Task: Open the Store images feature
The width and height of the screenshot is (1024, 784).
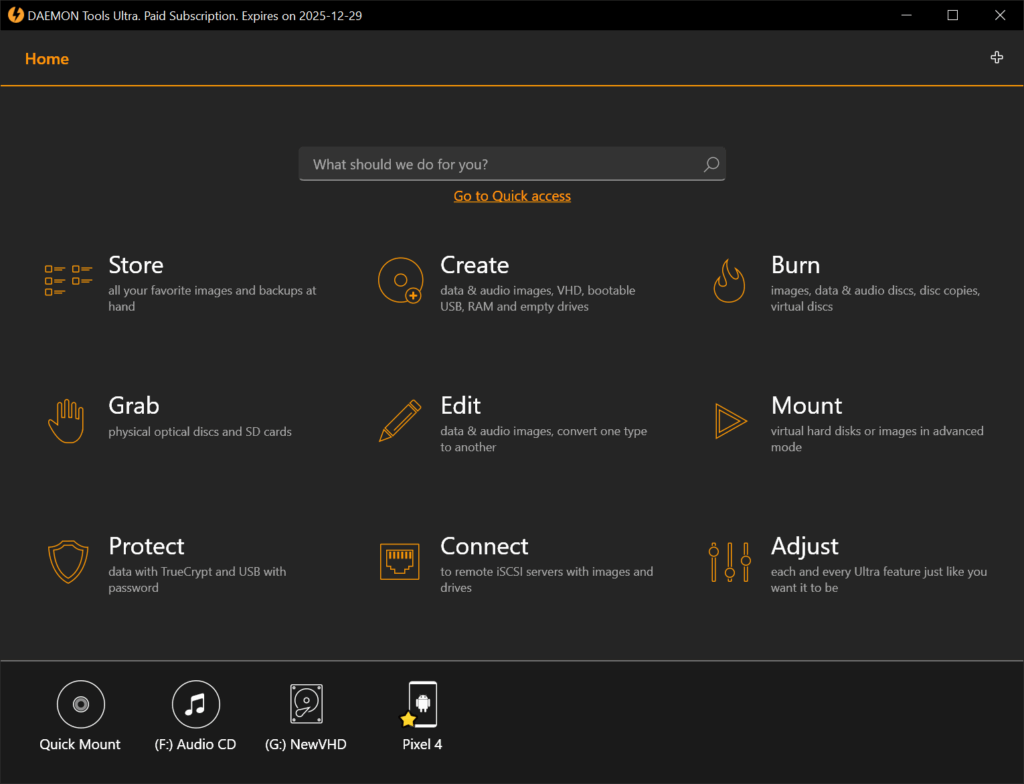Action: click(136, 265)
